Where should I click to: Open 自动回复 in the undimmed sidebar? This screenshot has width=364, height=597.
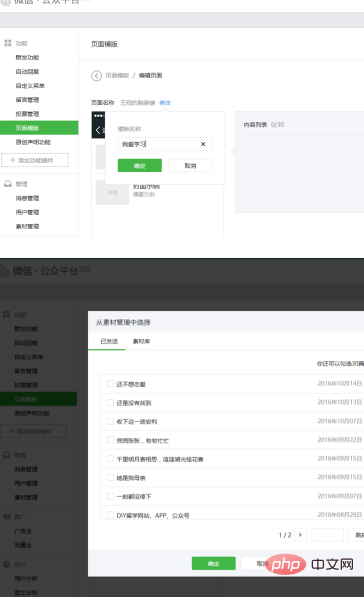(x=27, y=72)
